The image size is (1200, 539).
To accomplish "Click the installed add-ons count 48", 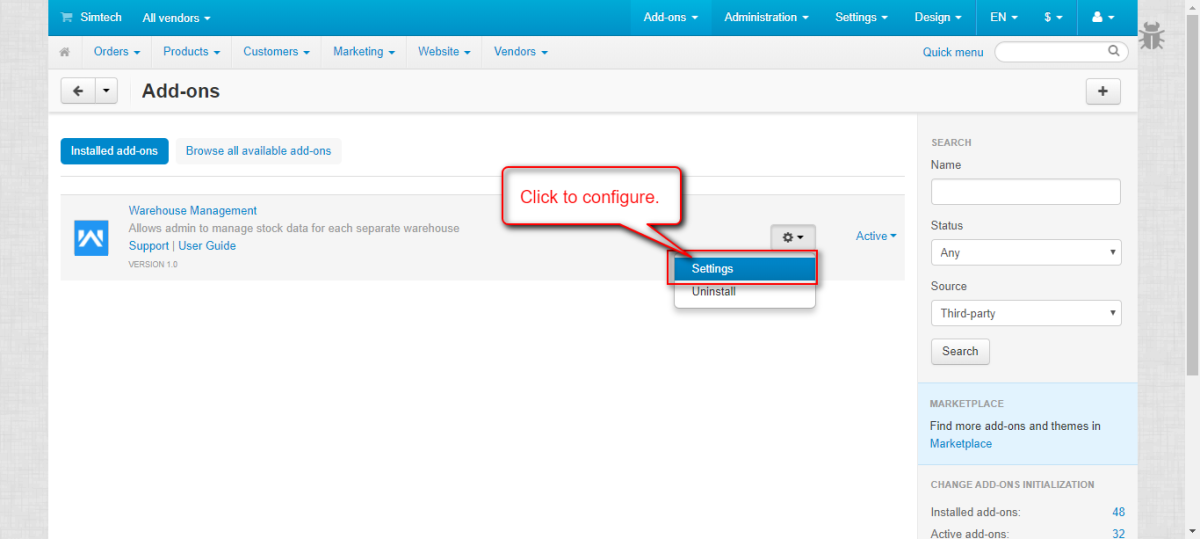I will pyautogui.click(x=1119, y=512).
